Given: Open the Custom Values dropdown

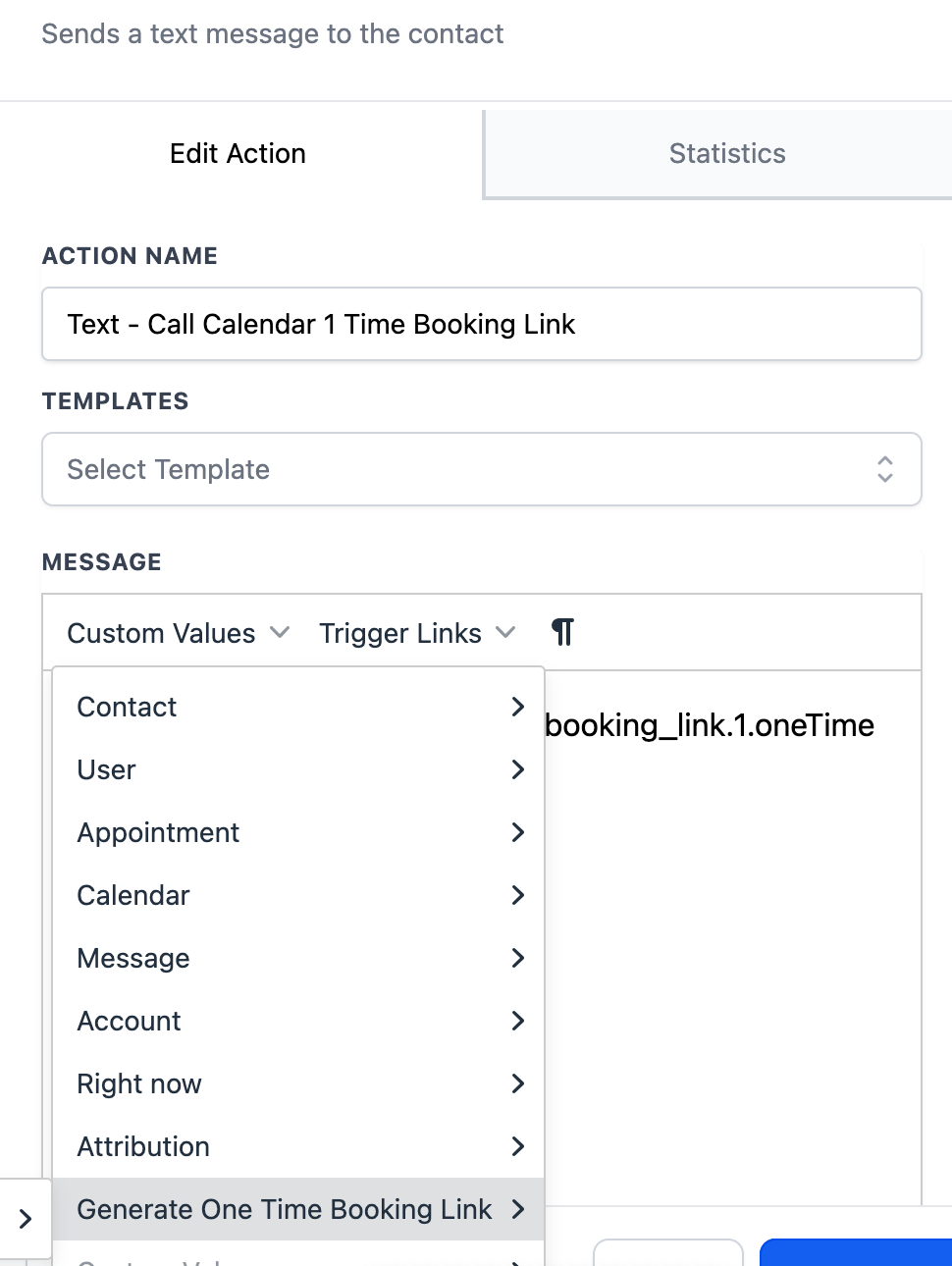Looking at the screenshot, I should pos(178,633).
